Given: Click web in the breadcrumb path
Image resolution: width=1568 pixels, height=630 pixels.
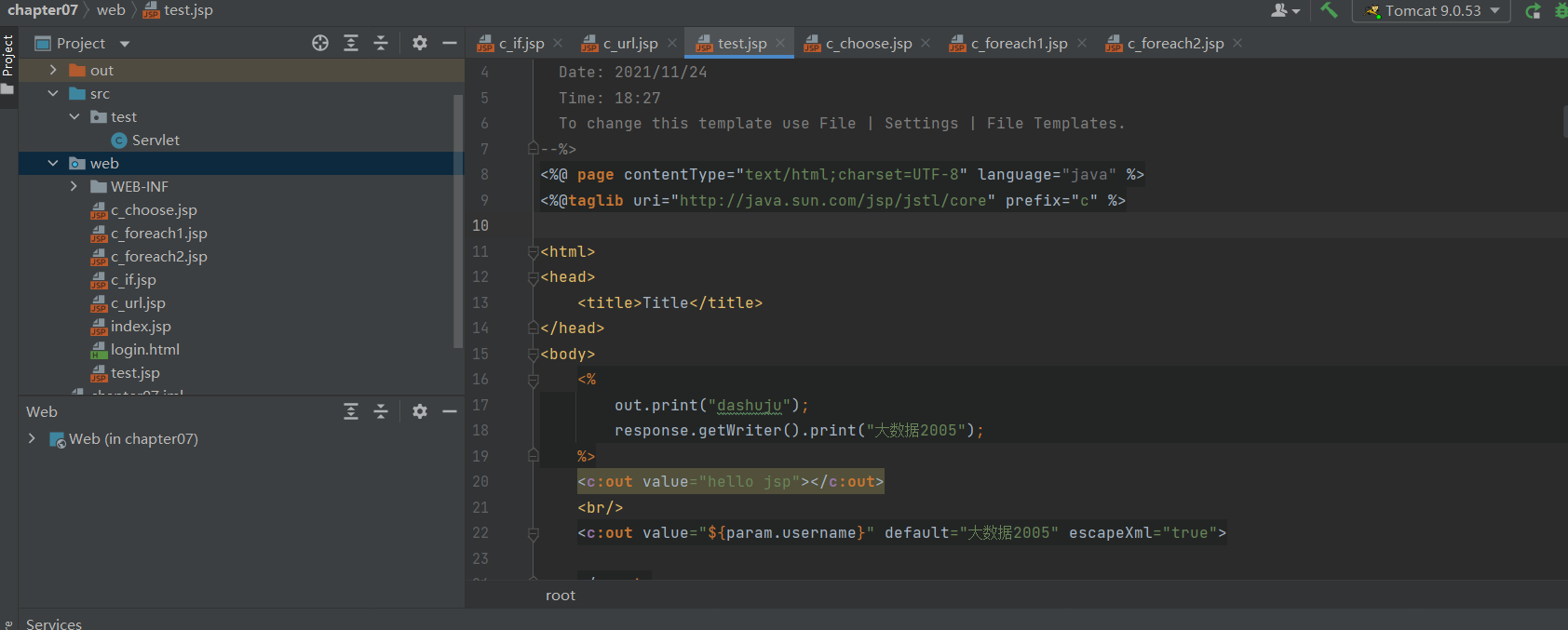Looking at the screenshot, I should click(111, 10).
